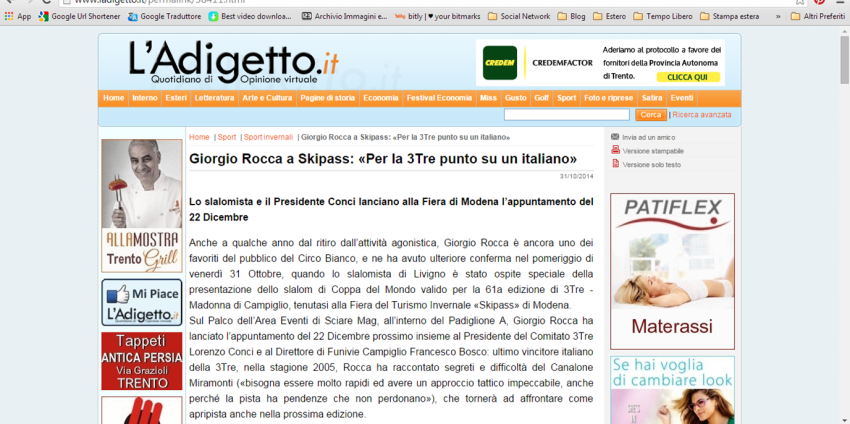Click the document icon for Versione solo testo
Image resolution: width=850 pixels, height=424 pixels.
615,164
